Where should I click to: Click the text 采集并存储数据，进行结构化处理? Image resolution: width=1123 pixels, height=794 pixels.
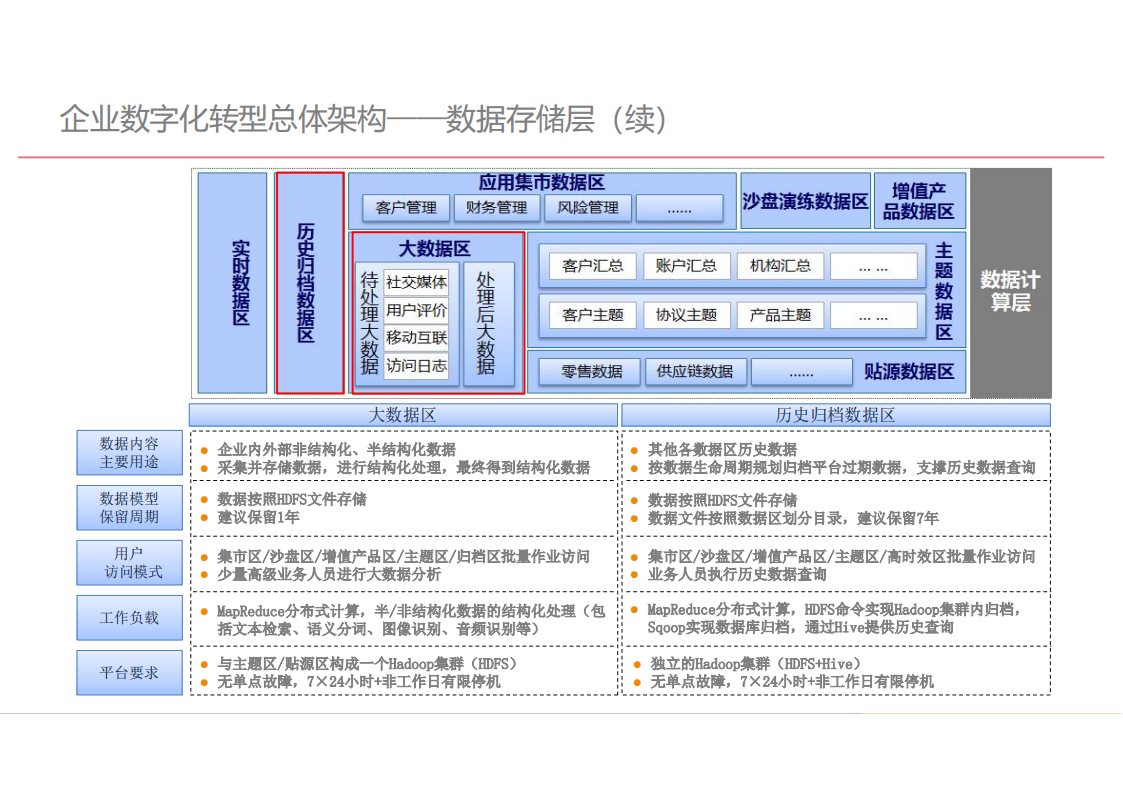[329, 468]
